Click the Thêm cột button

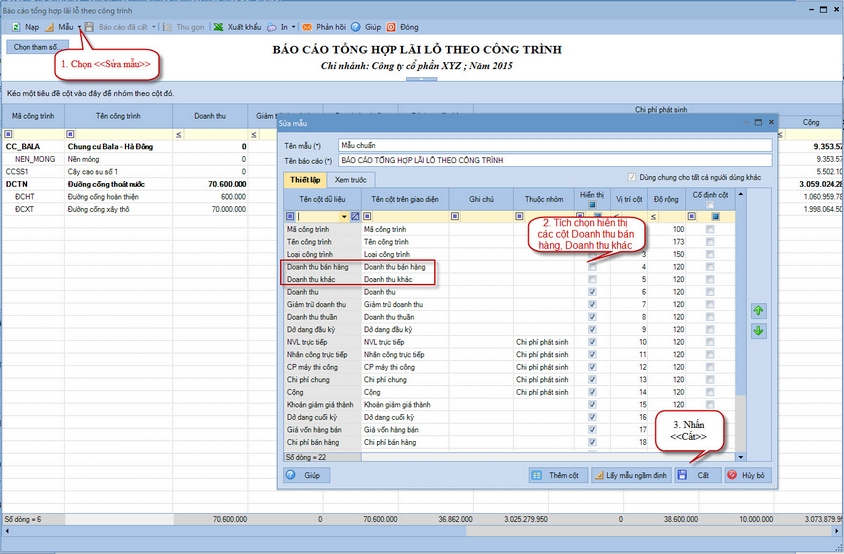tap(558, 475)
